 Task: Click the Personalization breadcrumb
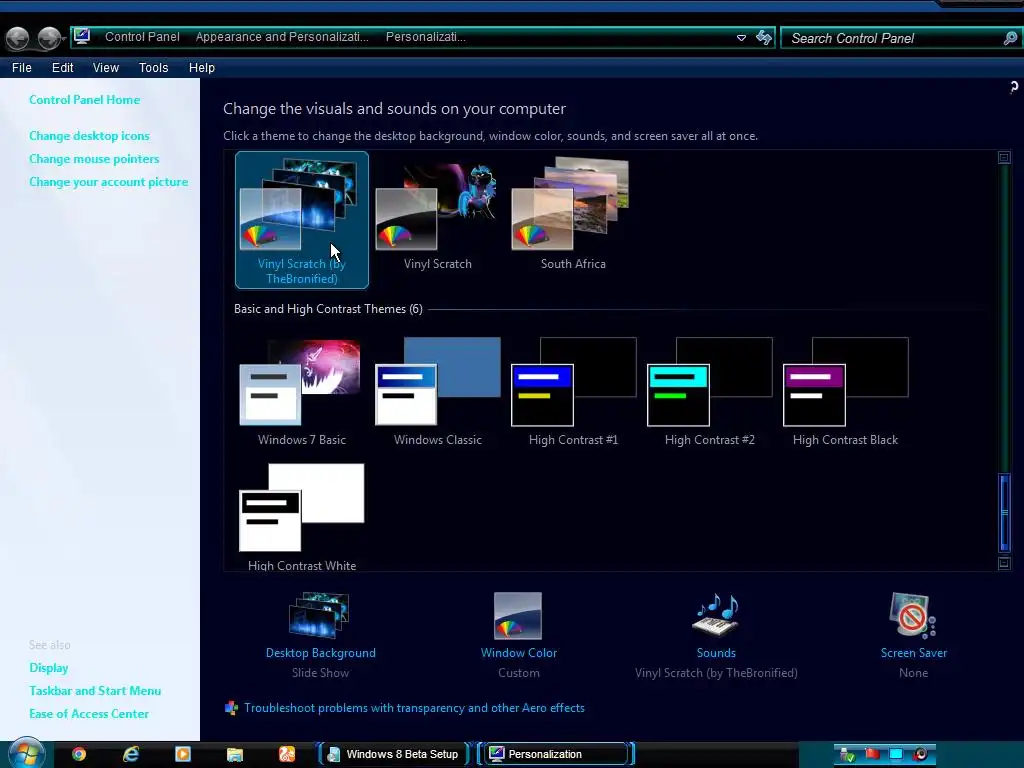(x=426, y=37)
